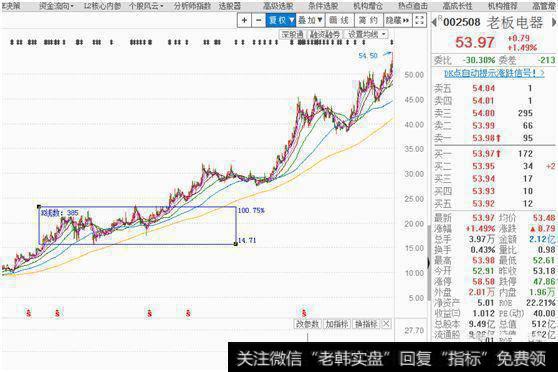Click 换指标 change indicator button
This screenshot has width=558, height=372.
coord(366,324)
